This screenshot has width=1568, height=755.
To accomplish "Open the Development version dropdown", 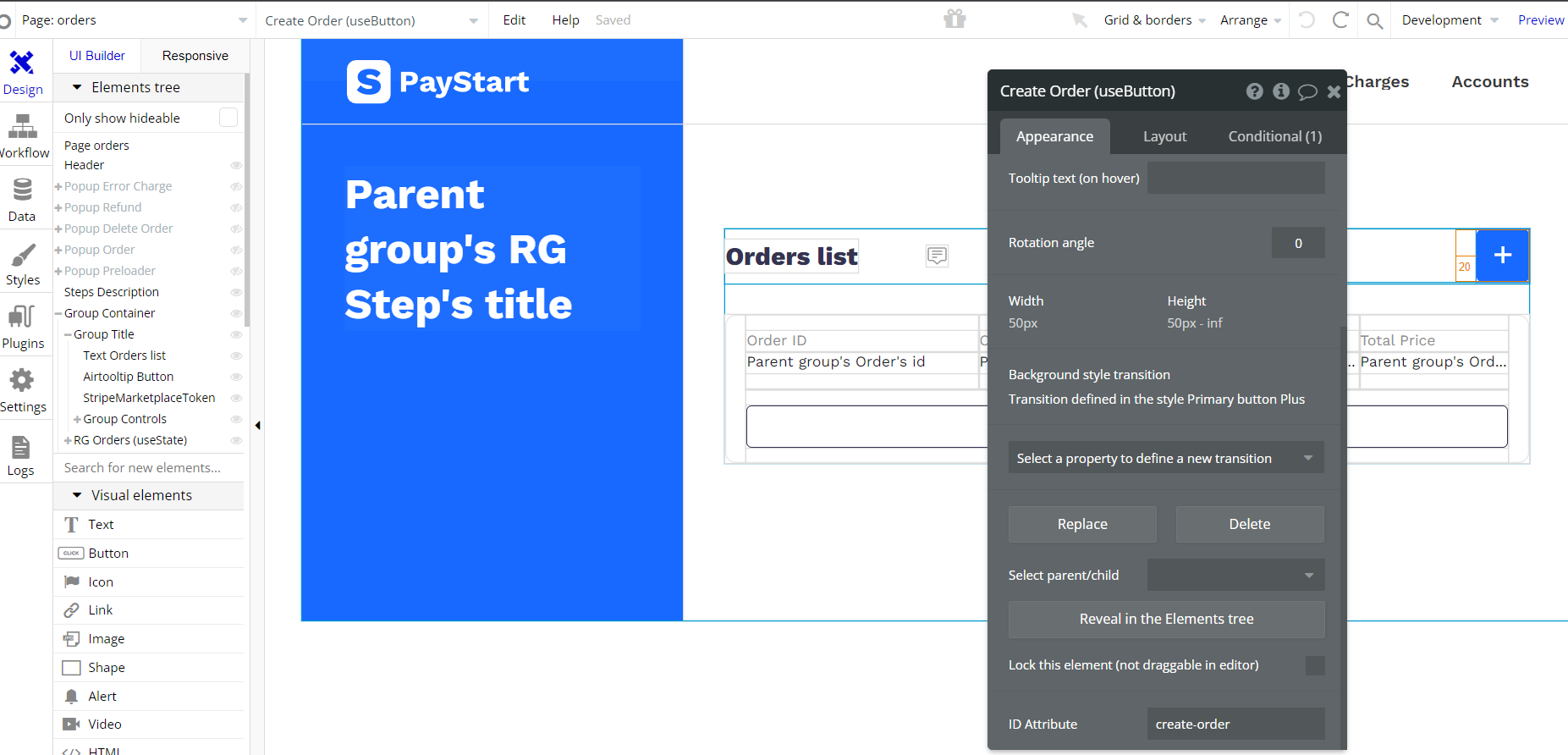I will click(x=1450, y=20).
